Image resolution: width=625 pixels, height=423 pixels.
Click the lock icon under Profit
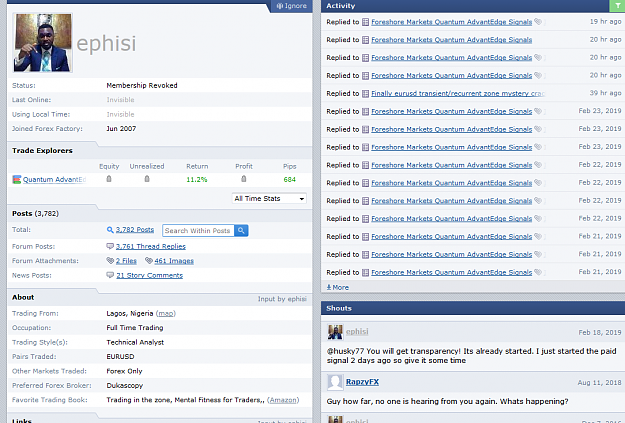244,179
